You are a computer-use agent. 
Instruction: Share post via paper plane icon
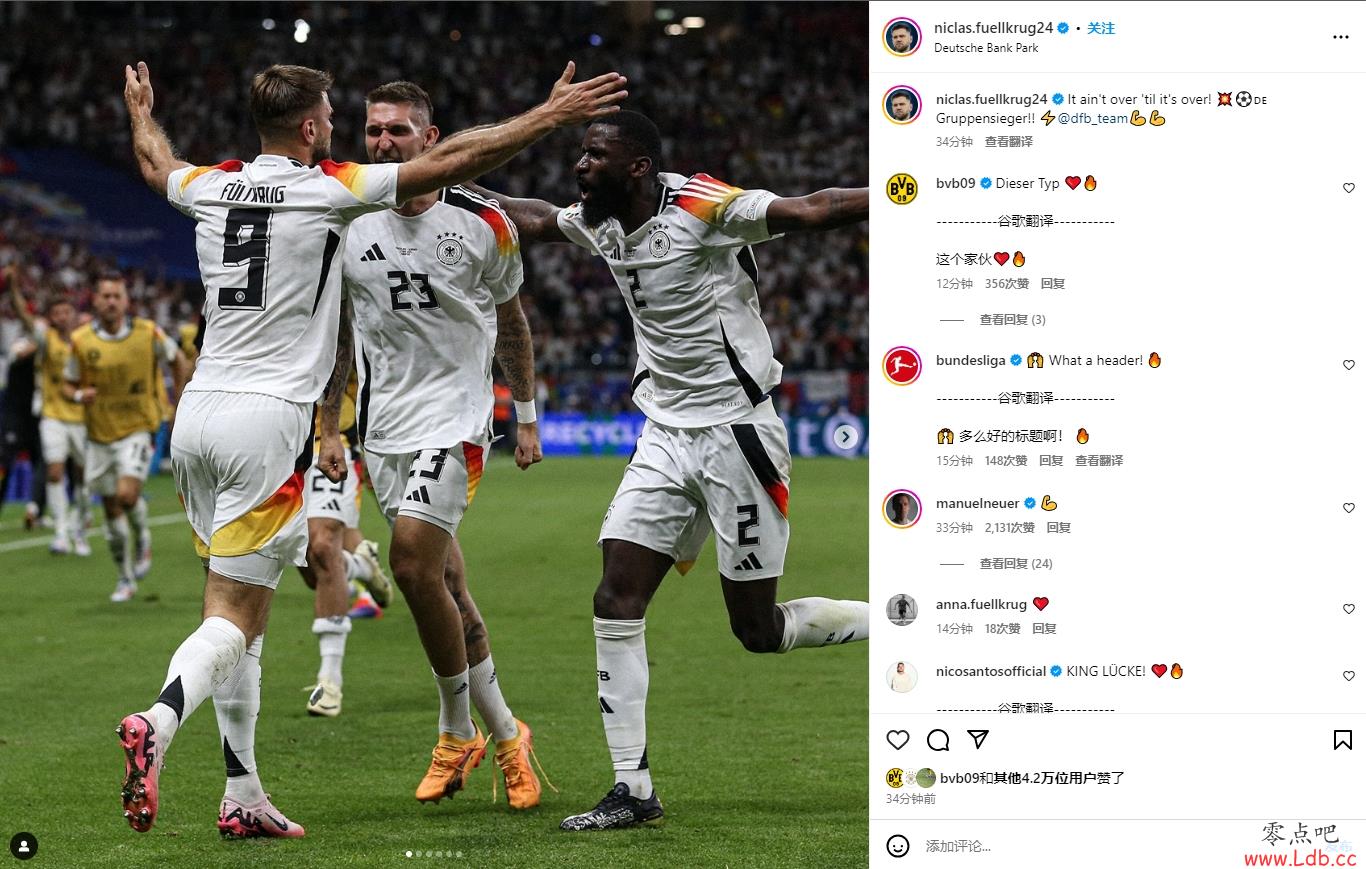tap(978, 739)
